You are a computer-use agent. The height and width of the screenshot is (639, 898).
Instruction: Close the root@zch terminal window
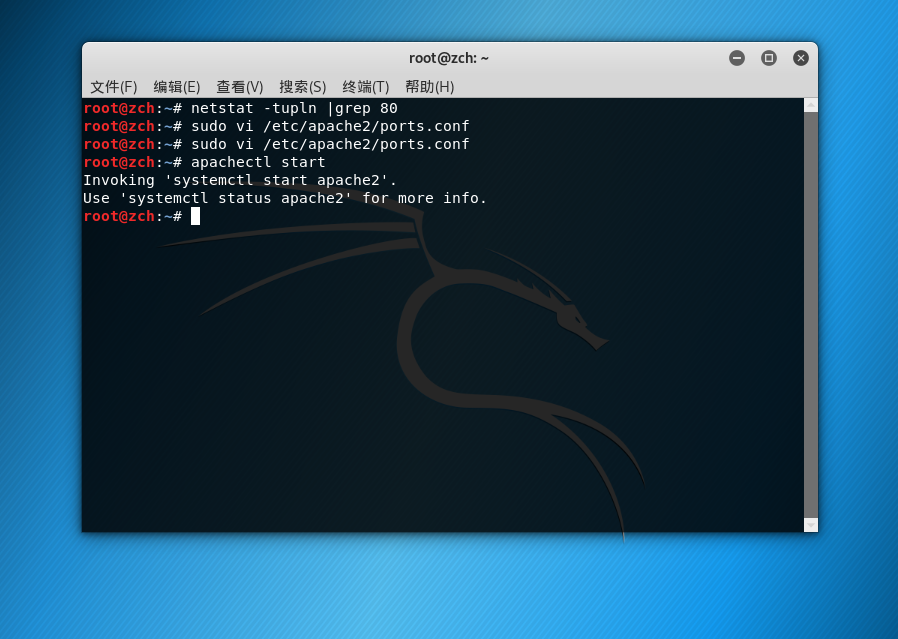801,58
